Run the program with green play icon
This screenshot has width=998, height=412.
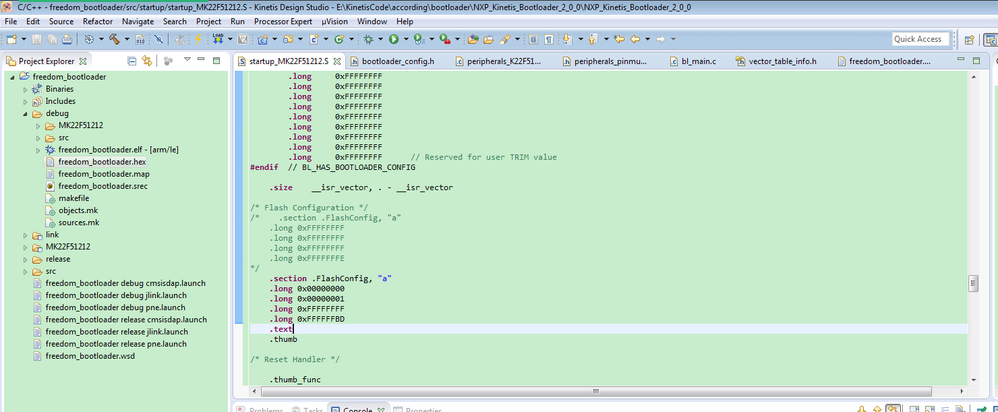(x=393, y=39)
